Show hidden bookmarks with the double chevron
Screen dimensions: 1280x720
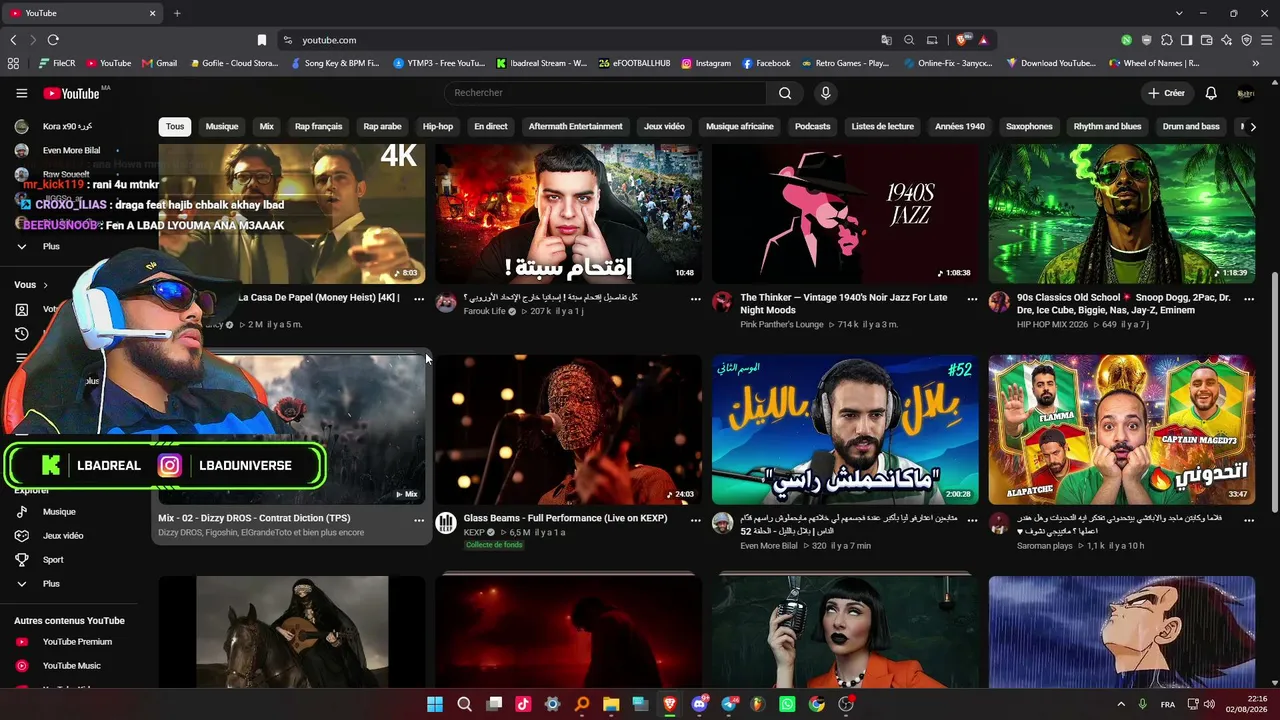[1255, 63]
